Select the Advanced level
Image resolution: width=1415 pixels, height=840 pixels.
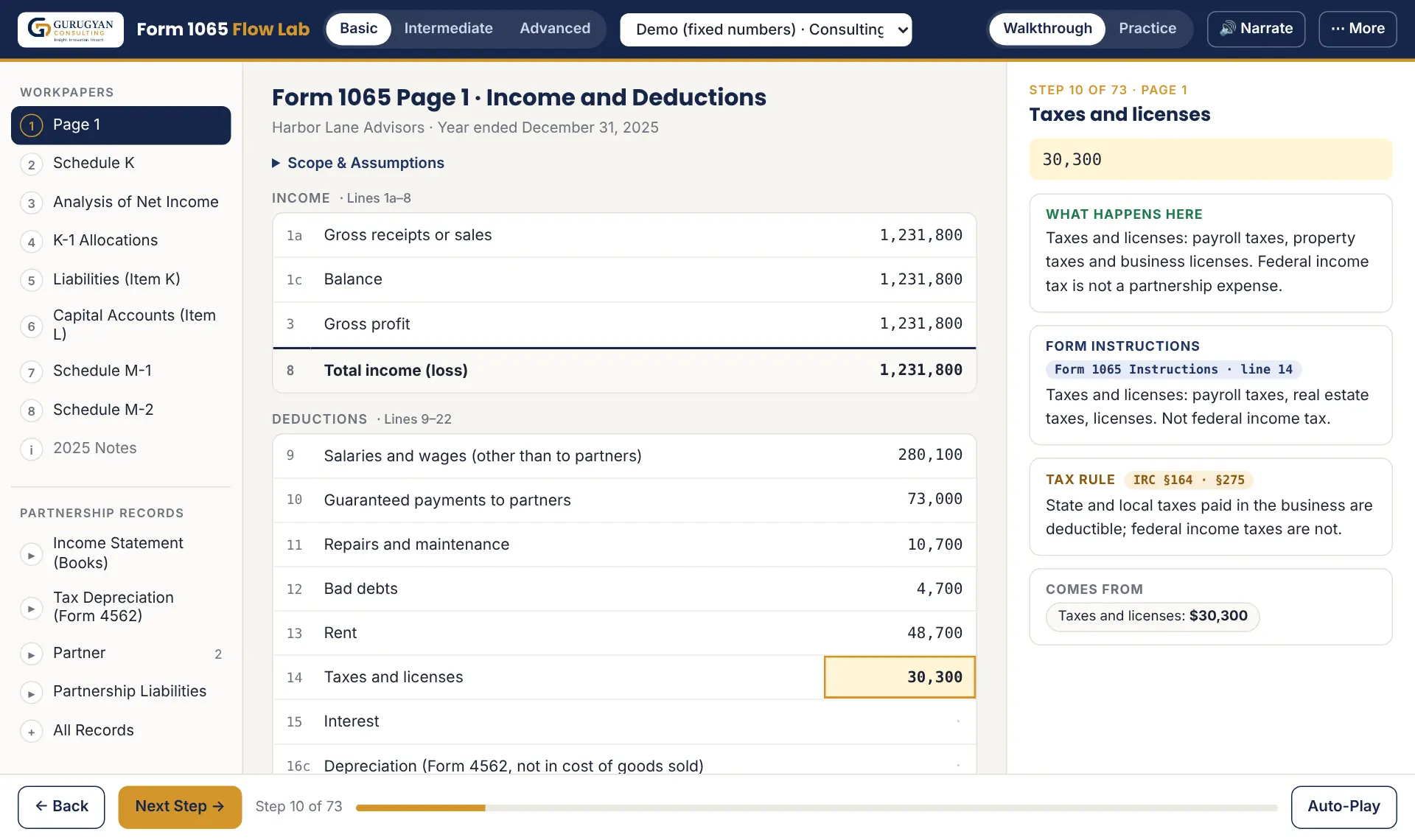click(555, 29)
